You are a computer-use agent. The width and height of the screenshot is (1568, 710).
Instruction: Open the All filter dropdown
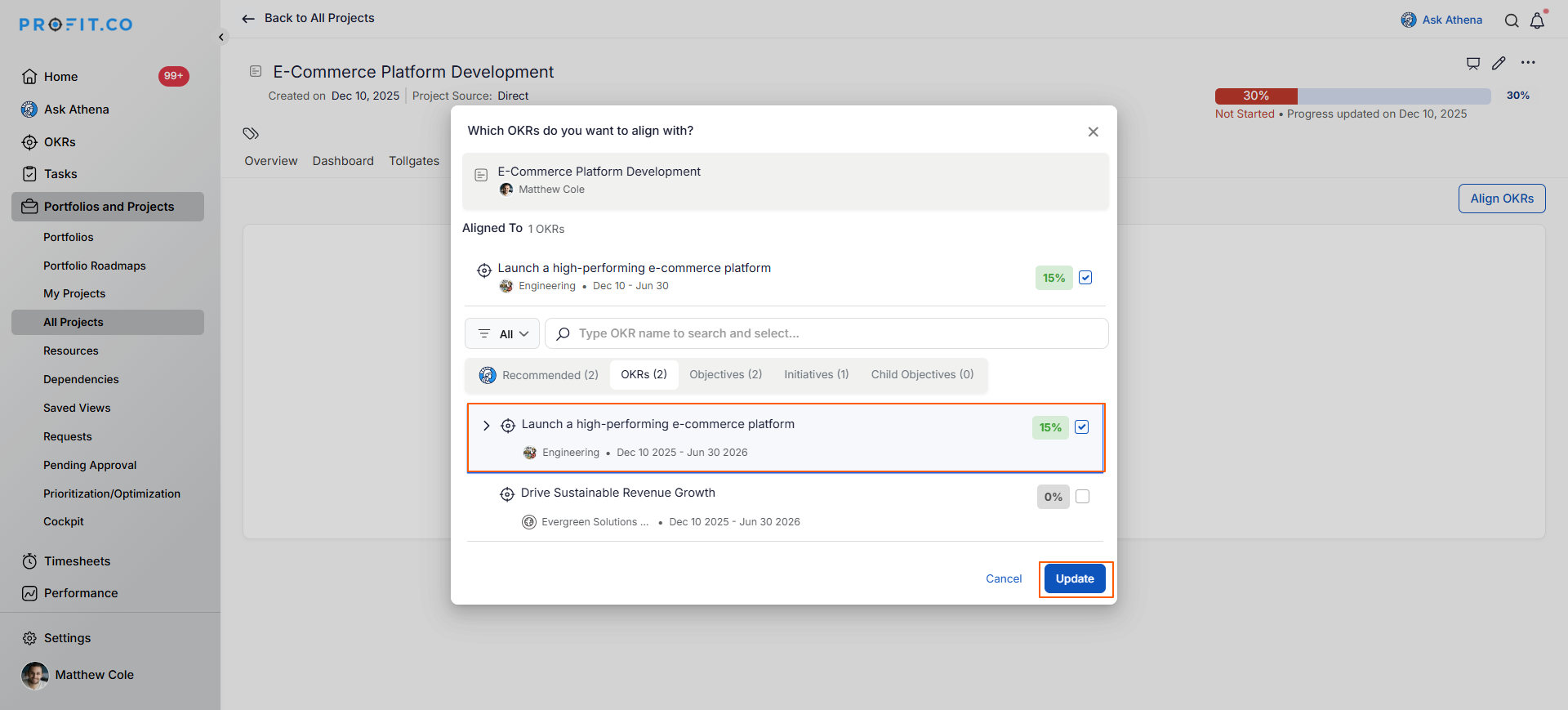coord(502,333)
